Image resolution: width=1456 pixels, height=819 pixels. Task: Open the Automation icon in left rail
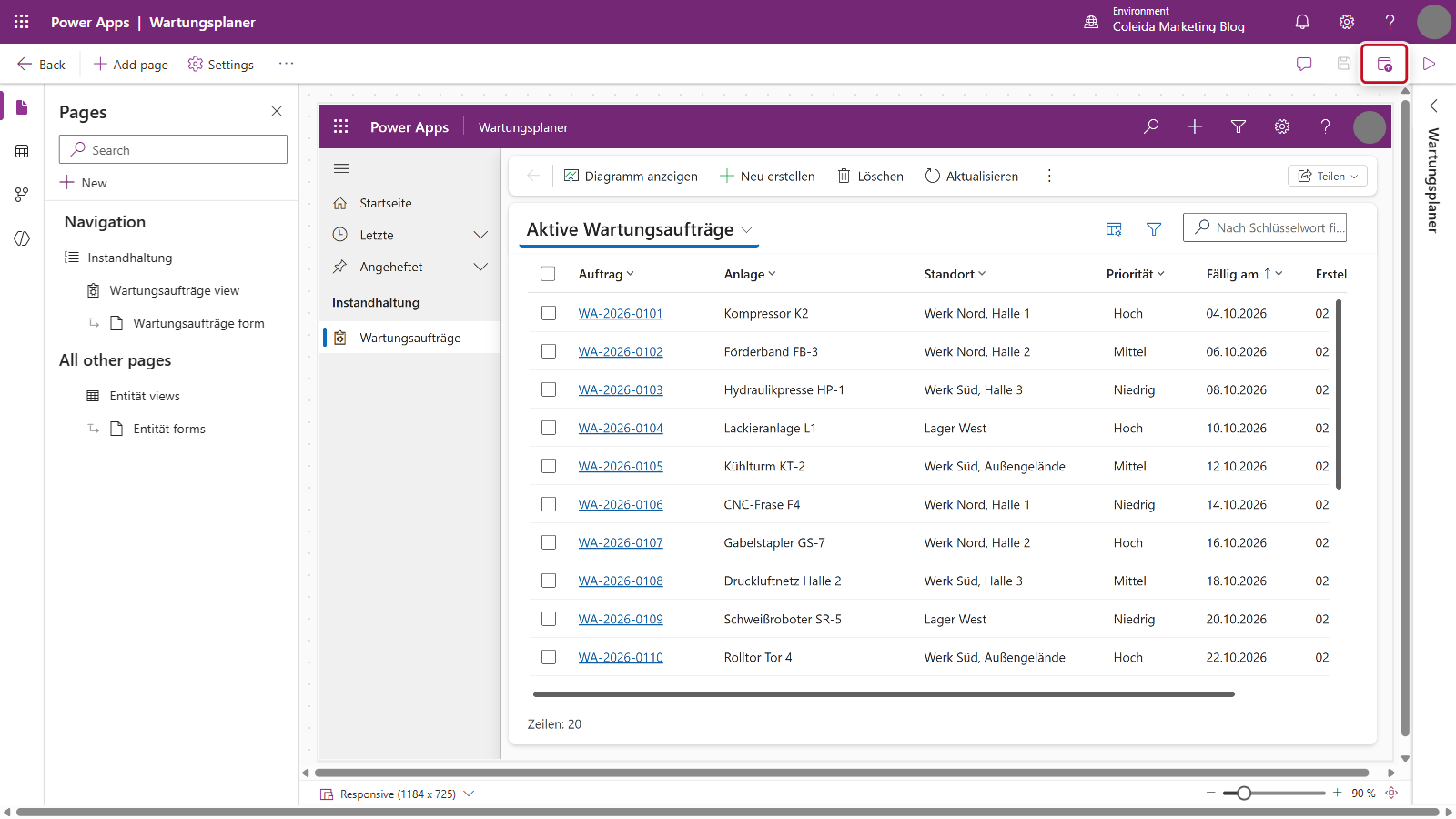(22, 195)
